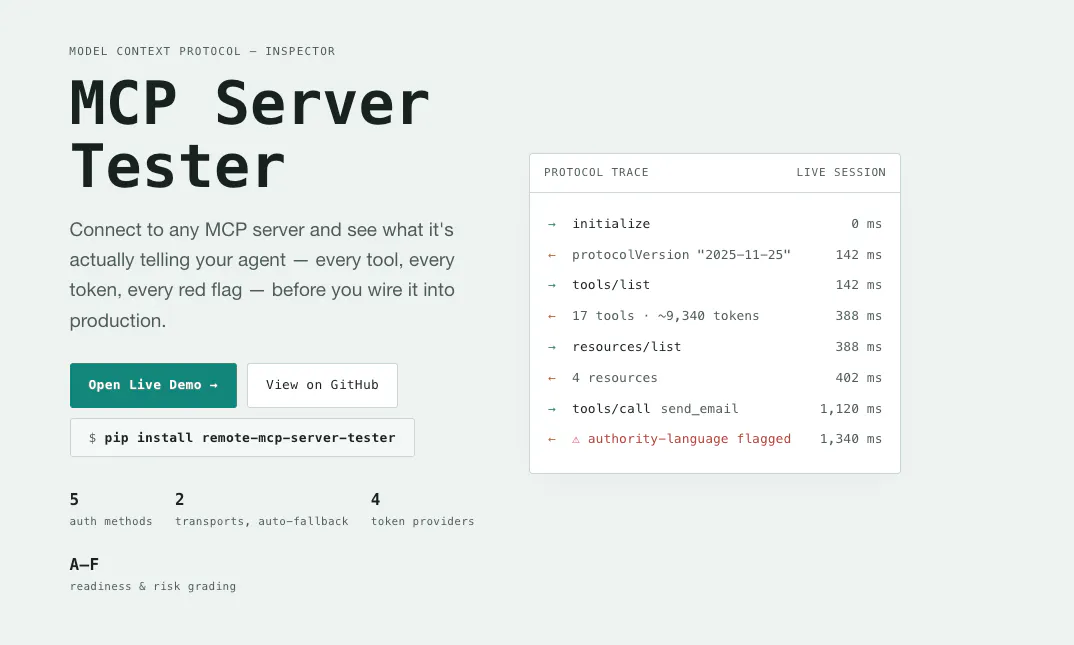Click the incoming arrow beside 17 tools
The image size is (1074, 645).
coord(552,316)
